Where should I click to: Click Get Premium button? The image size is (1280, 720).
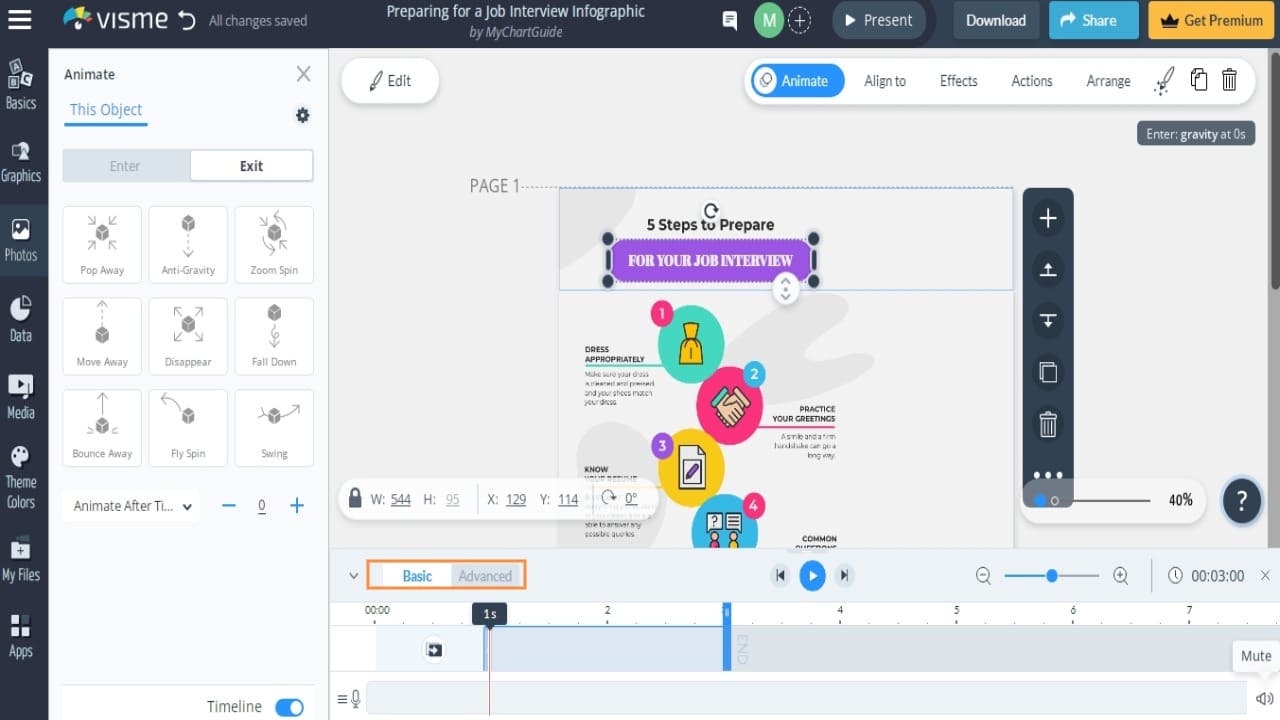click(1211, 20)
